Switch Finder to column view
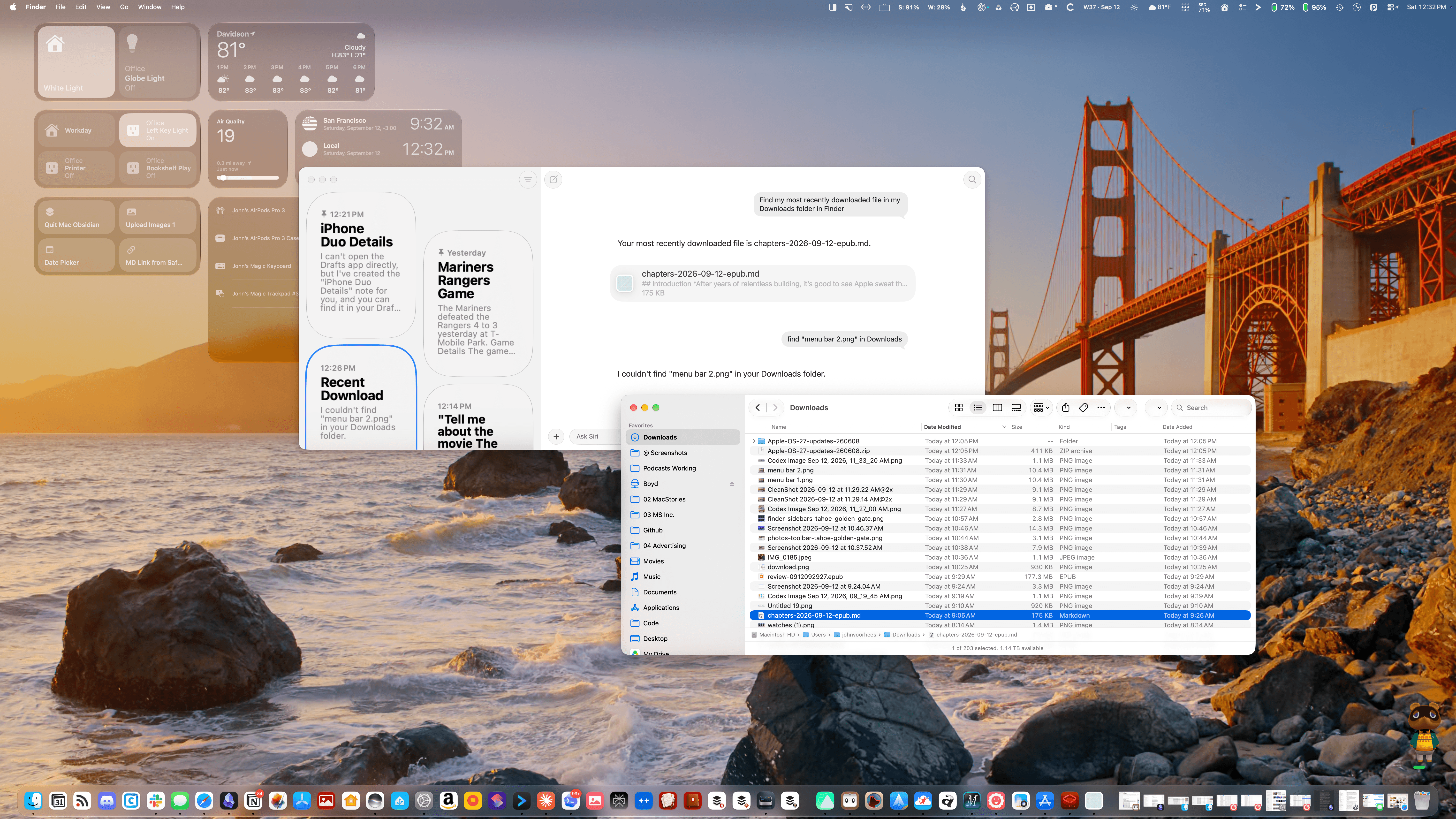The width and height of the screenshot is (1456, 819). click(x=997, y=408)
